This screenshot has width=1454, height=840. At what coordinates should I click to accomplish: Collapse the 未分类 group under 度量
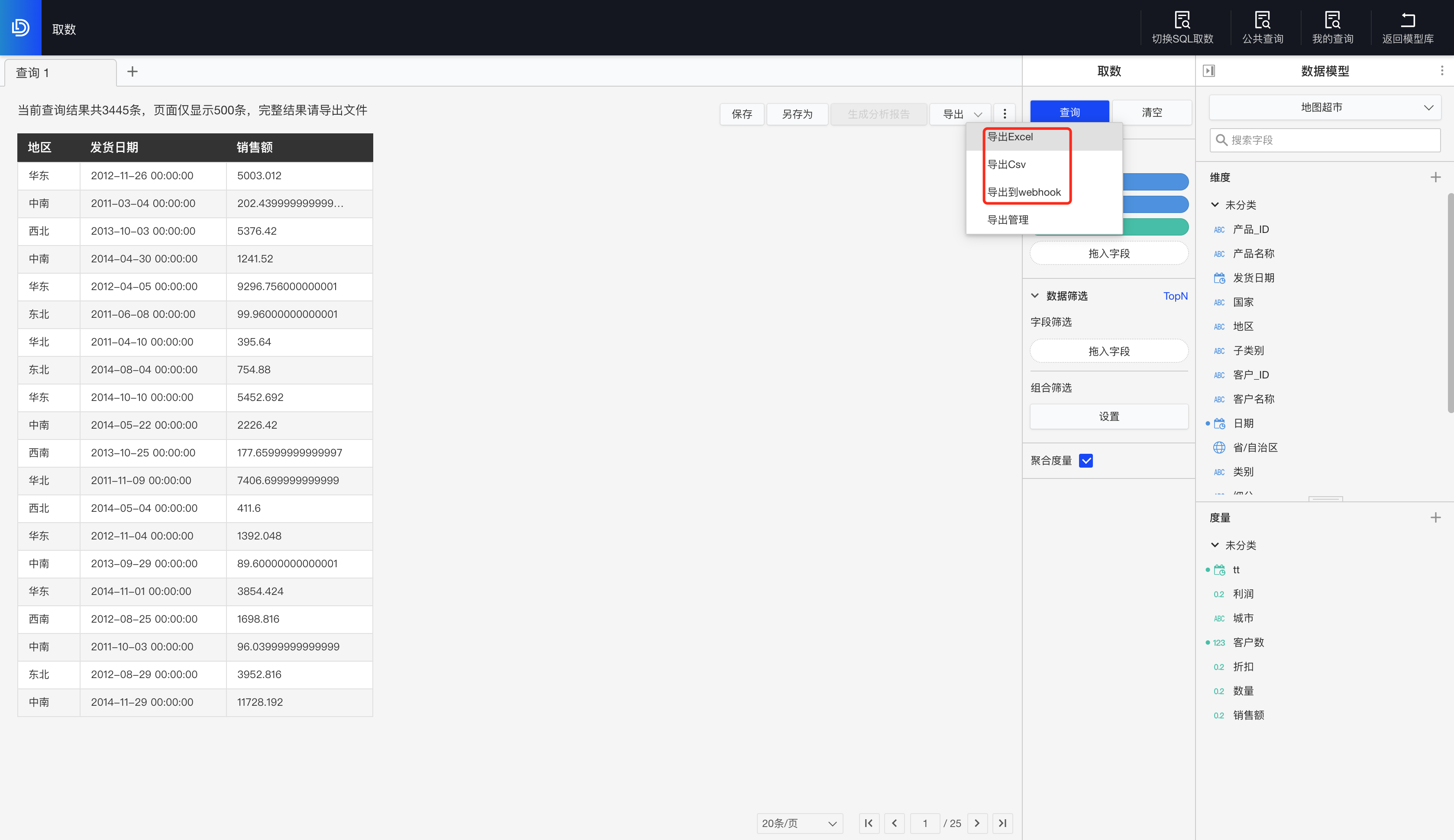(1215, 545)
